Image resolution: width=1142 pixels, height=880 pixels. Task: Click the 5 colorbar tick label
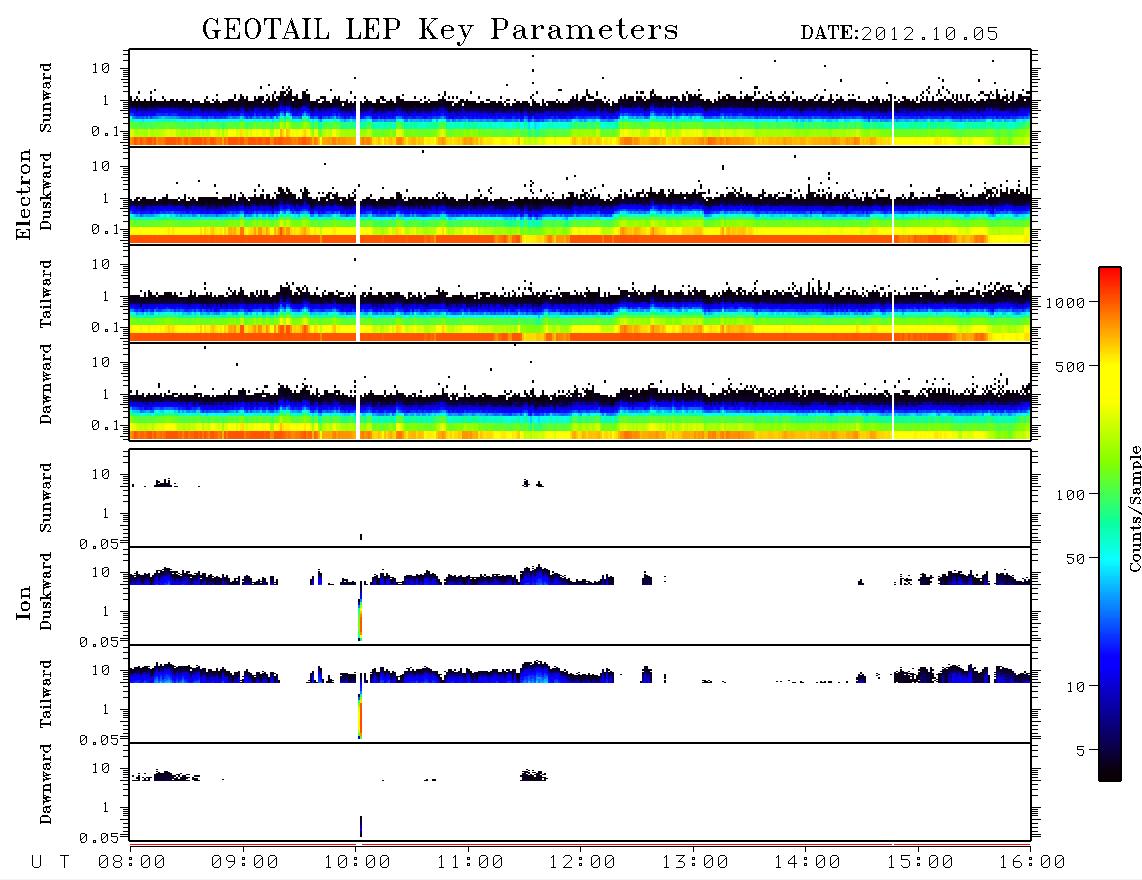(1081, 751)
